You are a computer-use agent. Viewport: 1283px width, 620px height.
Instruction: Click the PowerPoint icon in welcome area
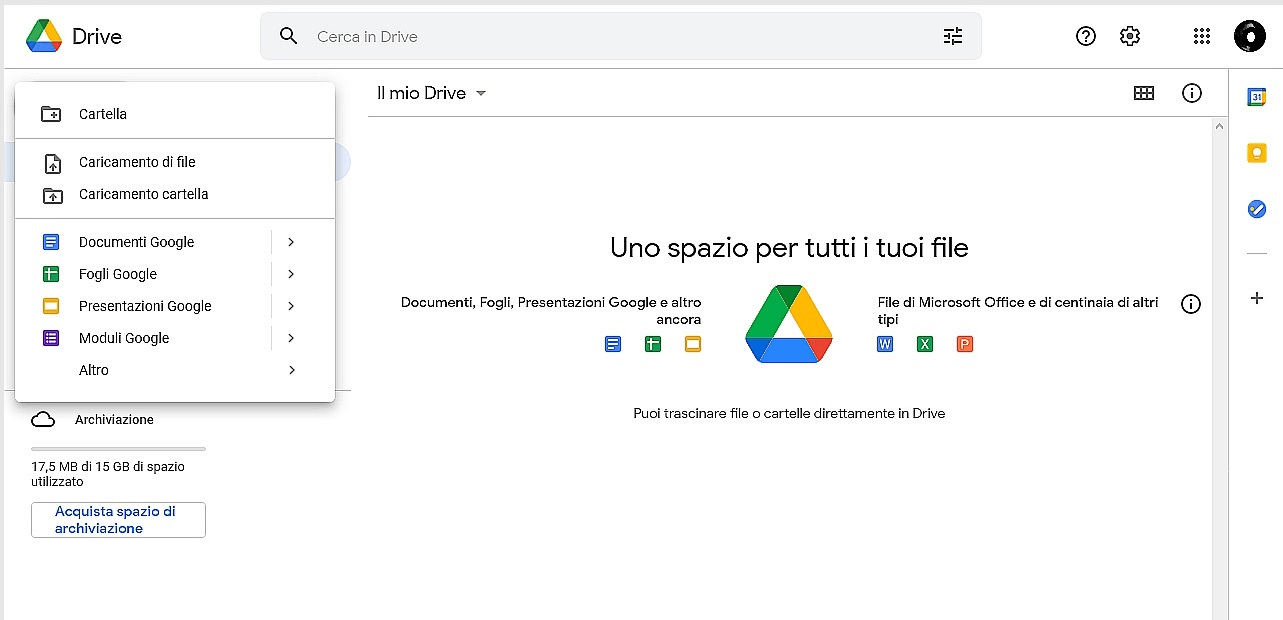tap(965, 344)
